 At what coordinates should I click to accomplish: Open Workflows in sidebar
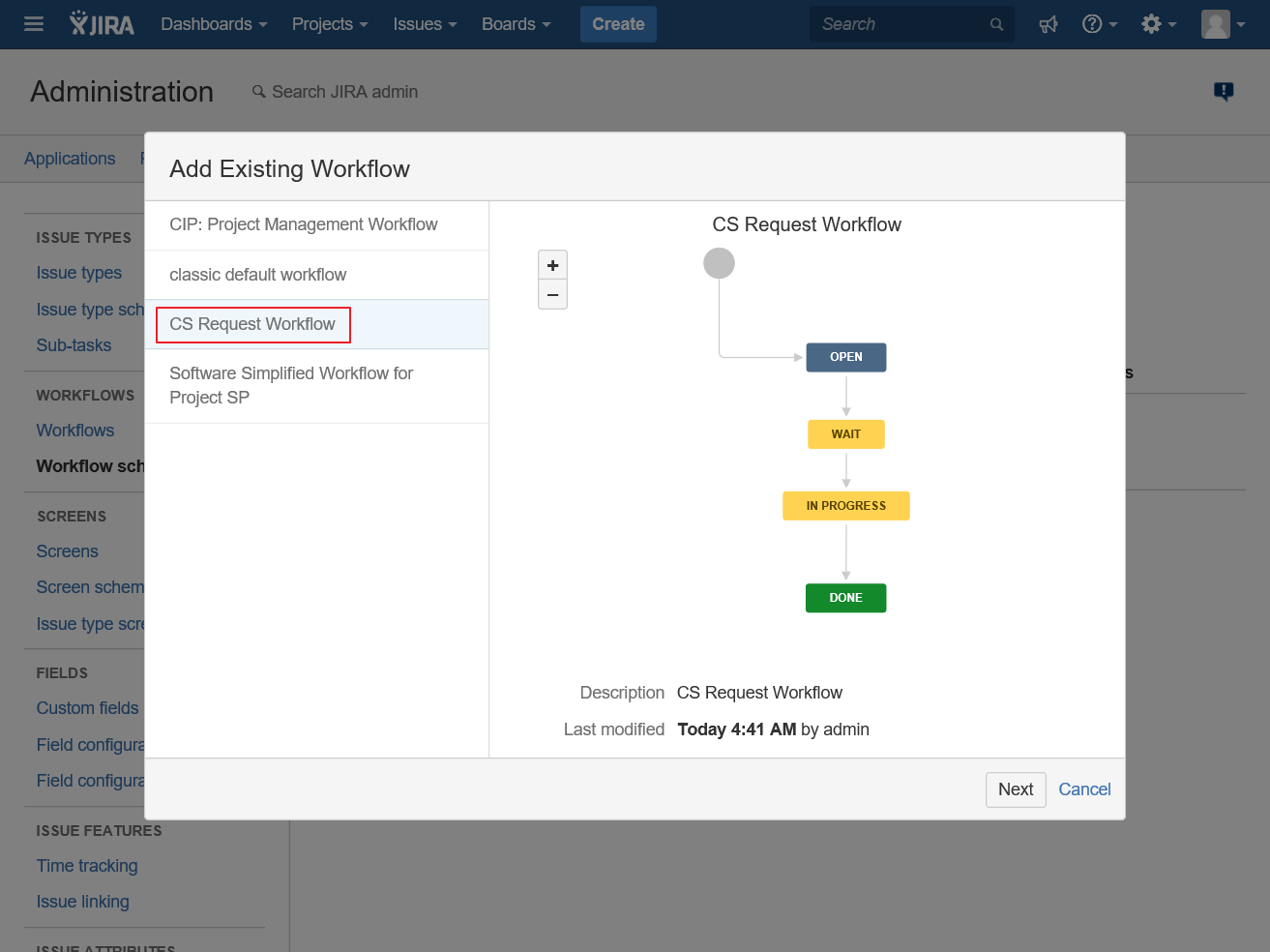point(75,431)
